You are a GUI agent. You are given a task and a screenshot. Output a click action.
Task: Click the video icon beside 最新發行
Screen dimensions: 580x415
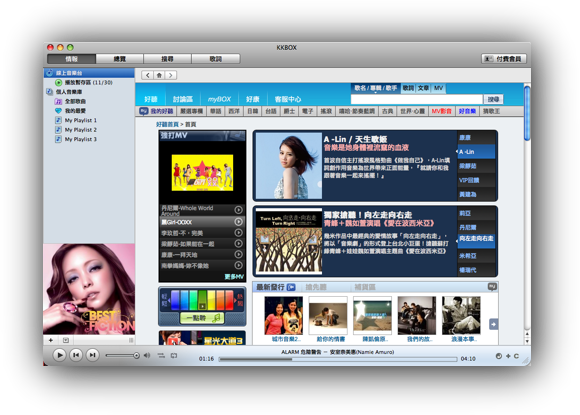(x=291, y=287)
